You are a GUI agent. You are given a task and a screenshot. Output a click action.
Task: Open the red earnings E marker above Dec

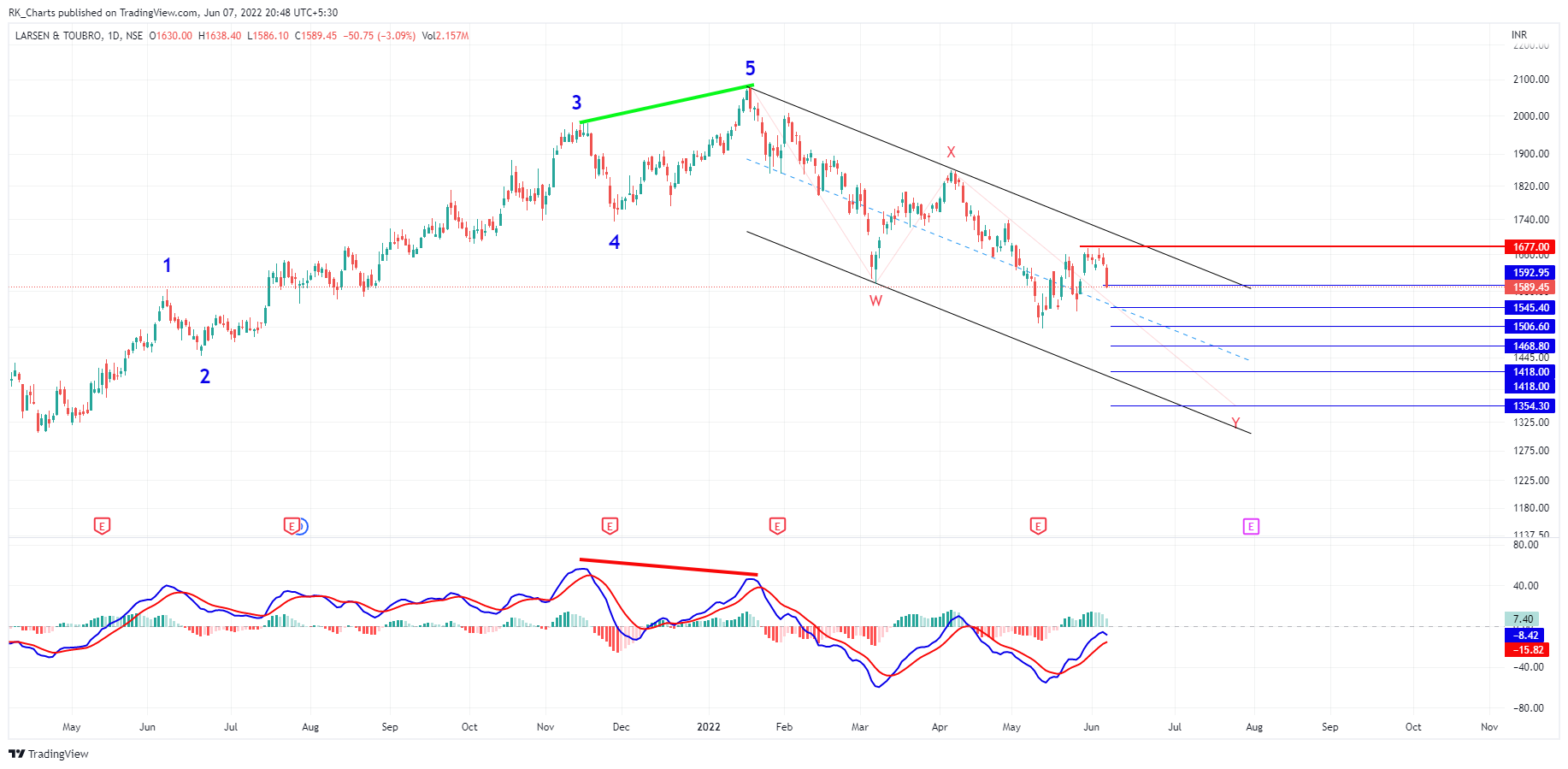click(610, 526)
